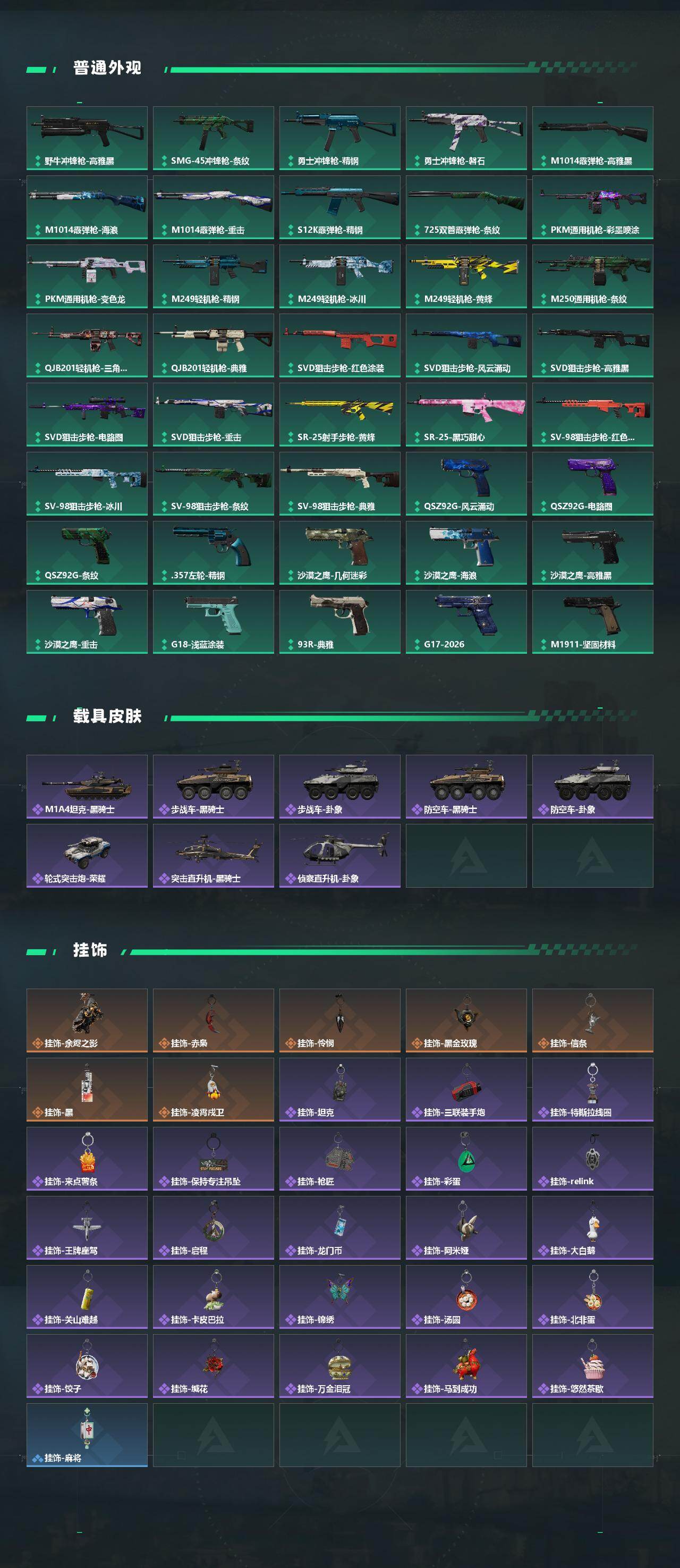
Task: Choose the 挂饰-麻将 mahjong charm
Action: (87, 1435)
